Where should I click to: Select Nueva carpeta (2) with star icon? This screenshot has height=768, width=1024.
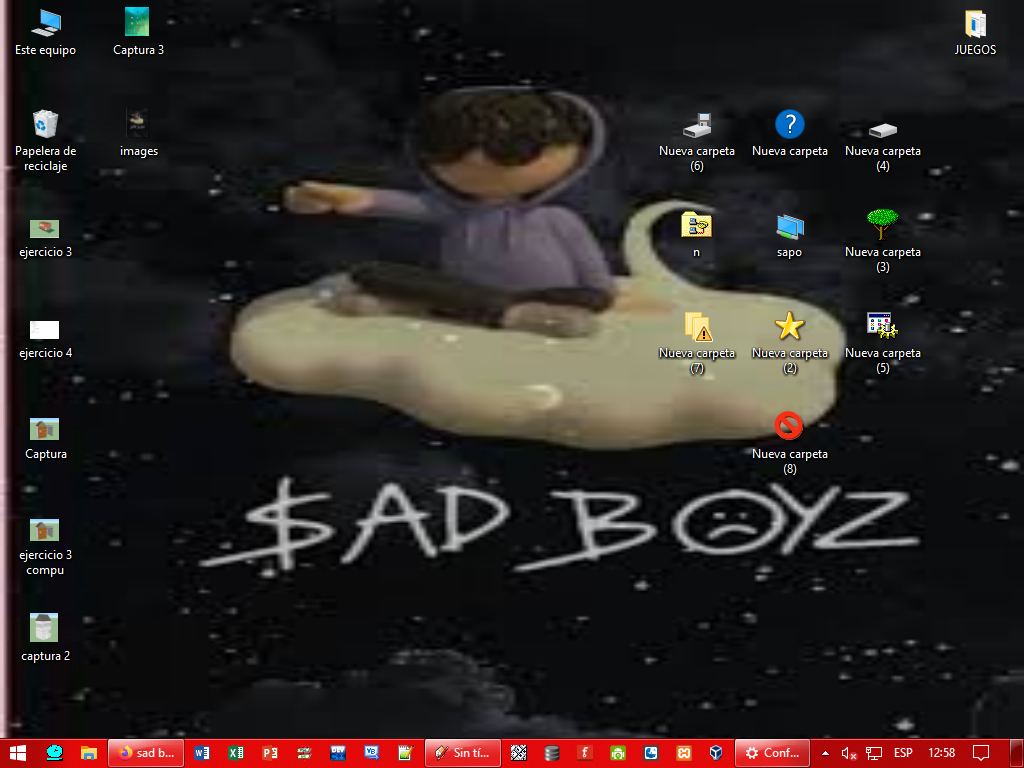point(789,326)
